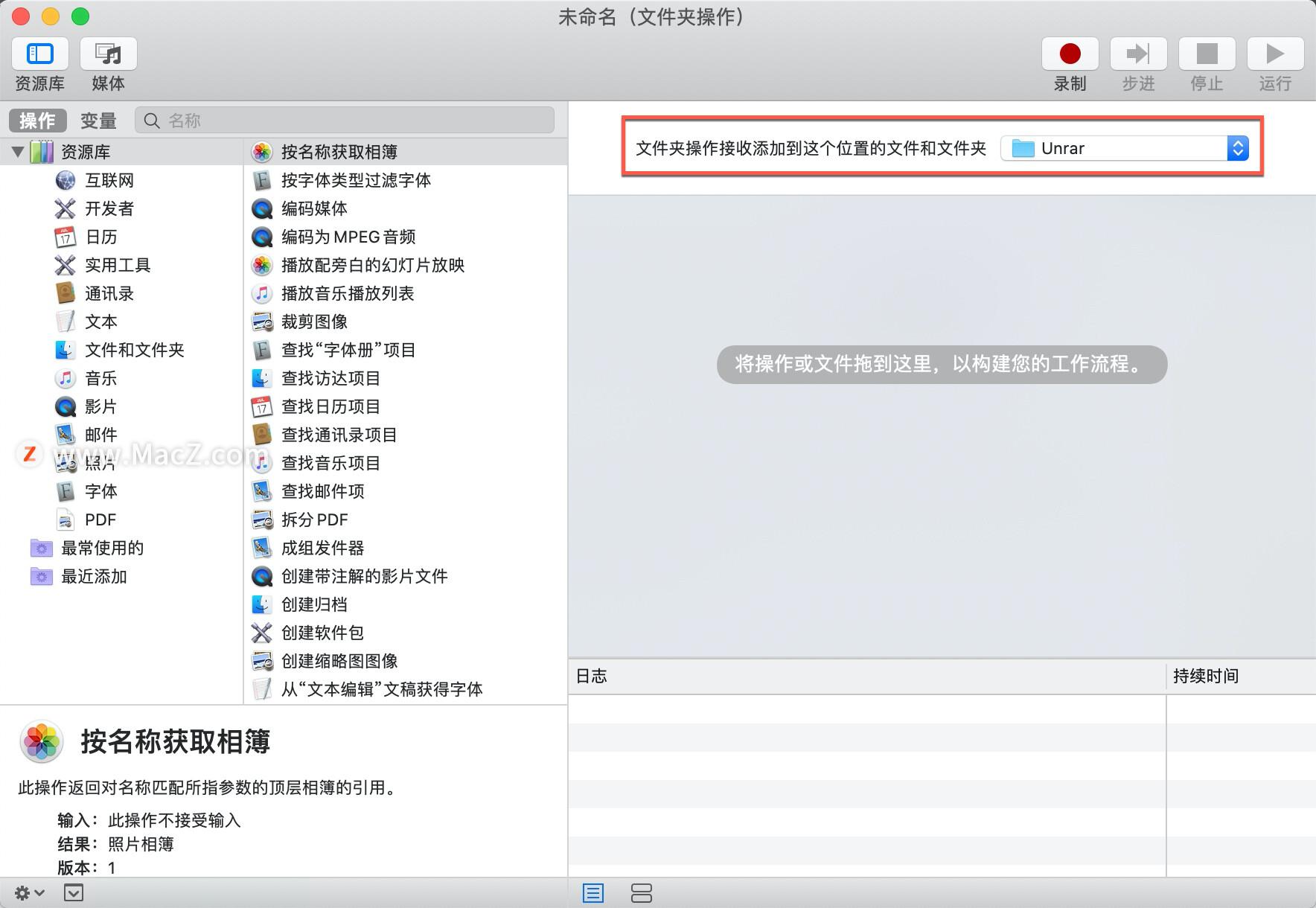This screenshot has width=1316, height=908.
Task: Open the 媒体 (Media) browser in toolbar
Action: coord(107,63)
